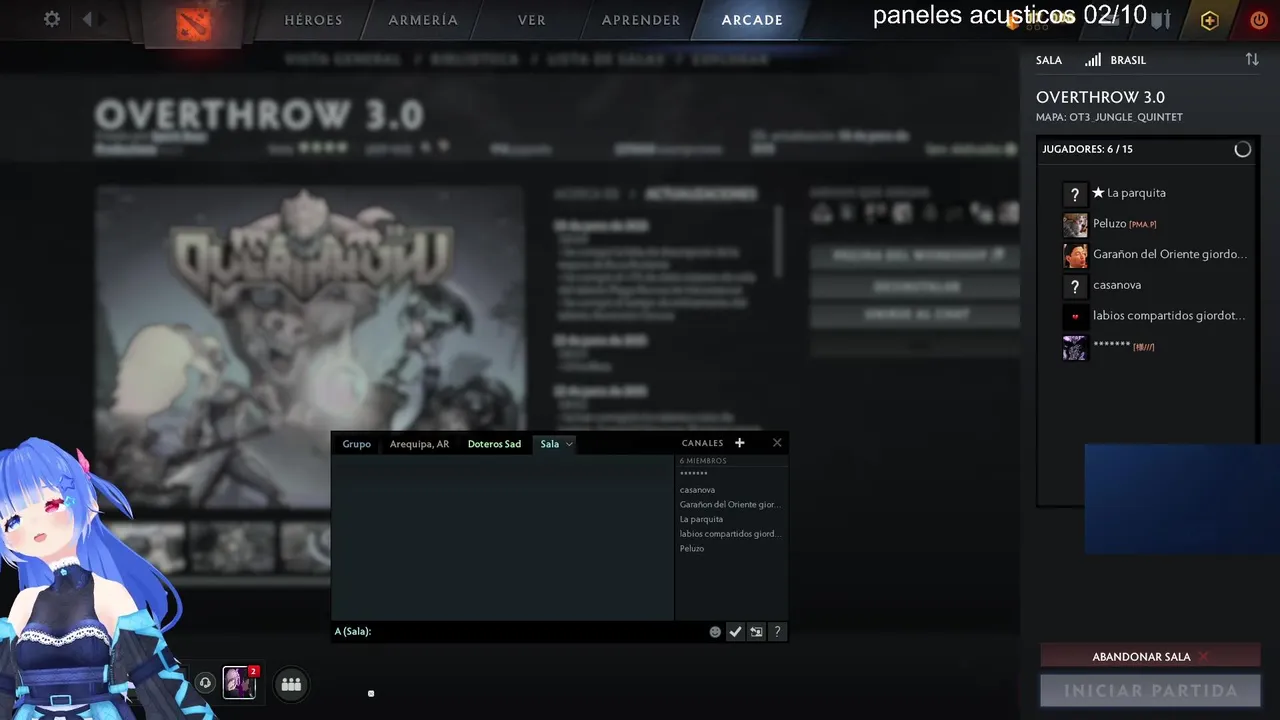
Task: Open the emoticon picker in chat
Action: pos(715,632)
